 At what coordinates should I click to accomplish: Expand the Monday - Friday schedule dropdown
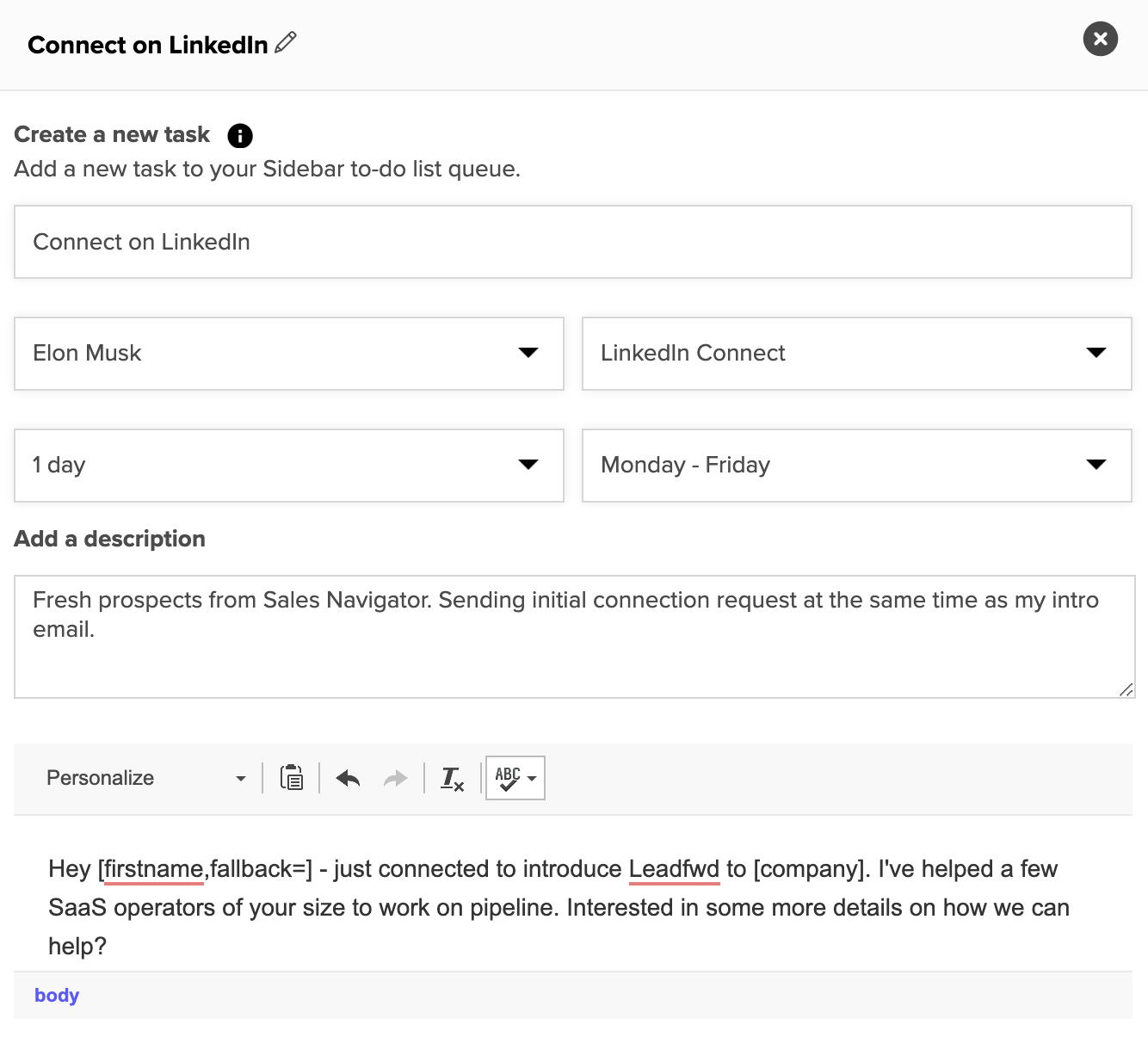tap(857, 466)
